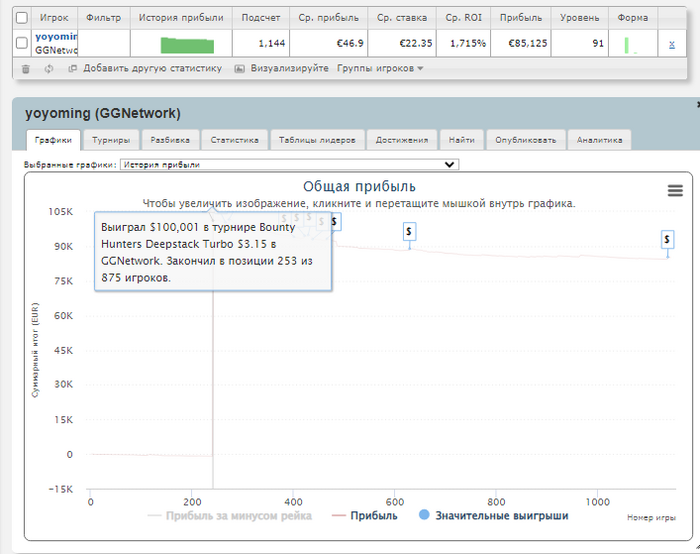Sort by the Уровень column header
Viewport: 700px width, 554px height.
coord(579,18)
